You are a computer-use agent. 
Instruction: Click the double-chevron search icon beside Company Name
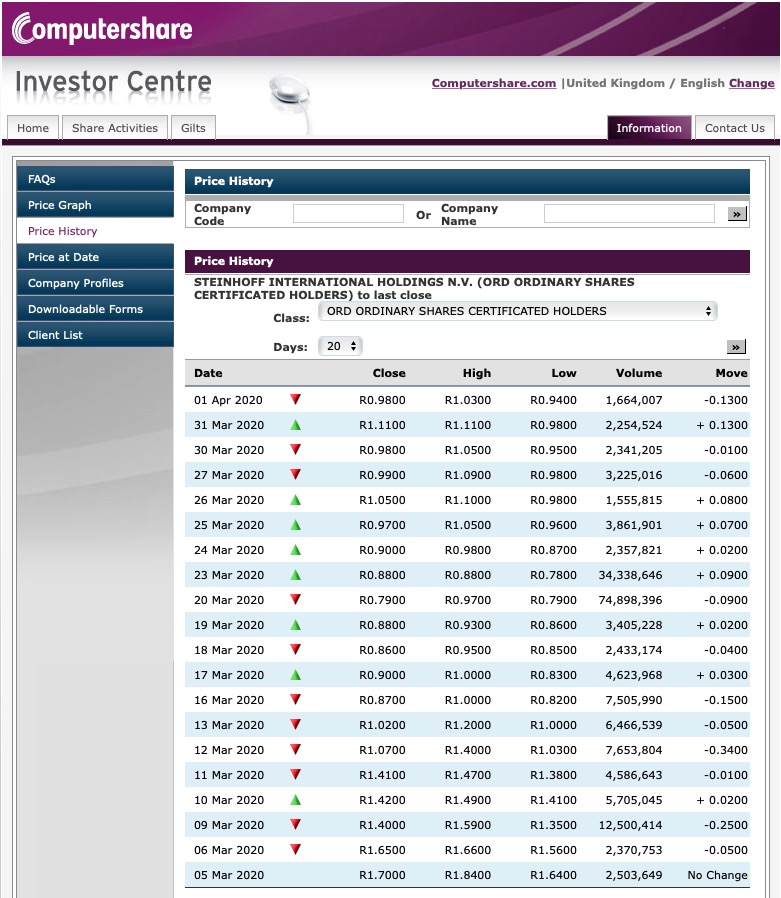click(x=736, y=213)
